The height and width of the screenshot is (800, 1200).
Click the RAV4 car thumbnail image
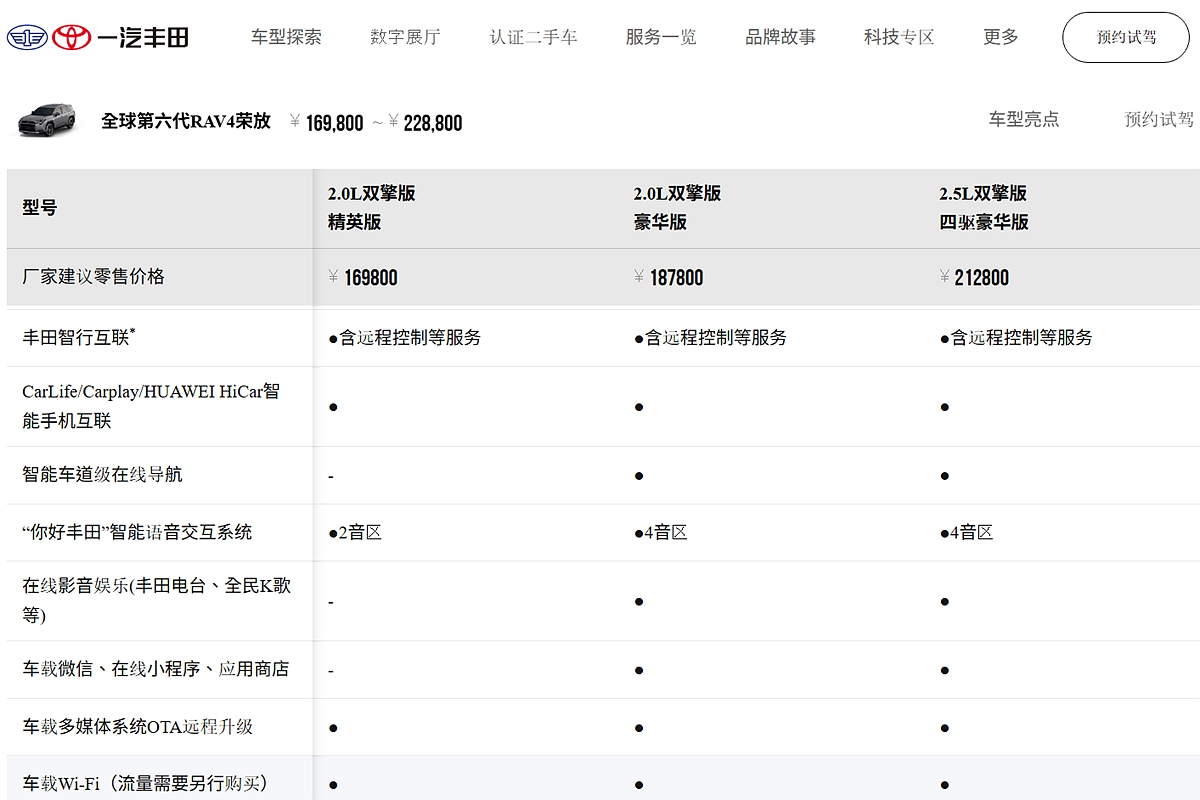(x=48, y=120)
